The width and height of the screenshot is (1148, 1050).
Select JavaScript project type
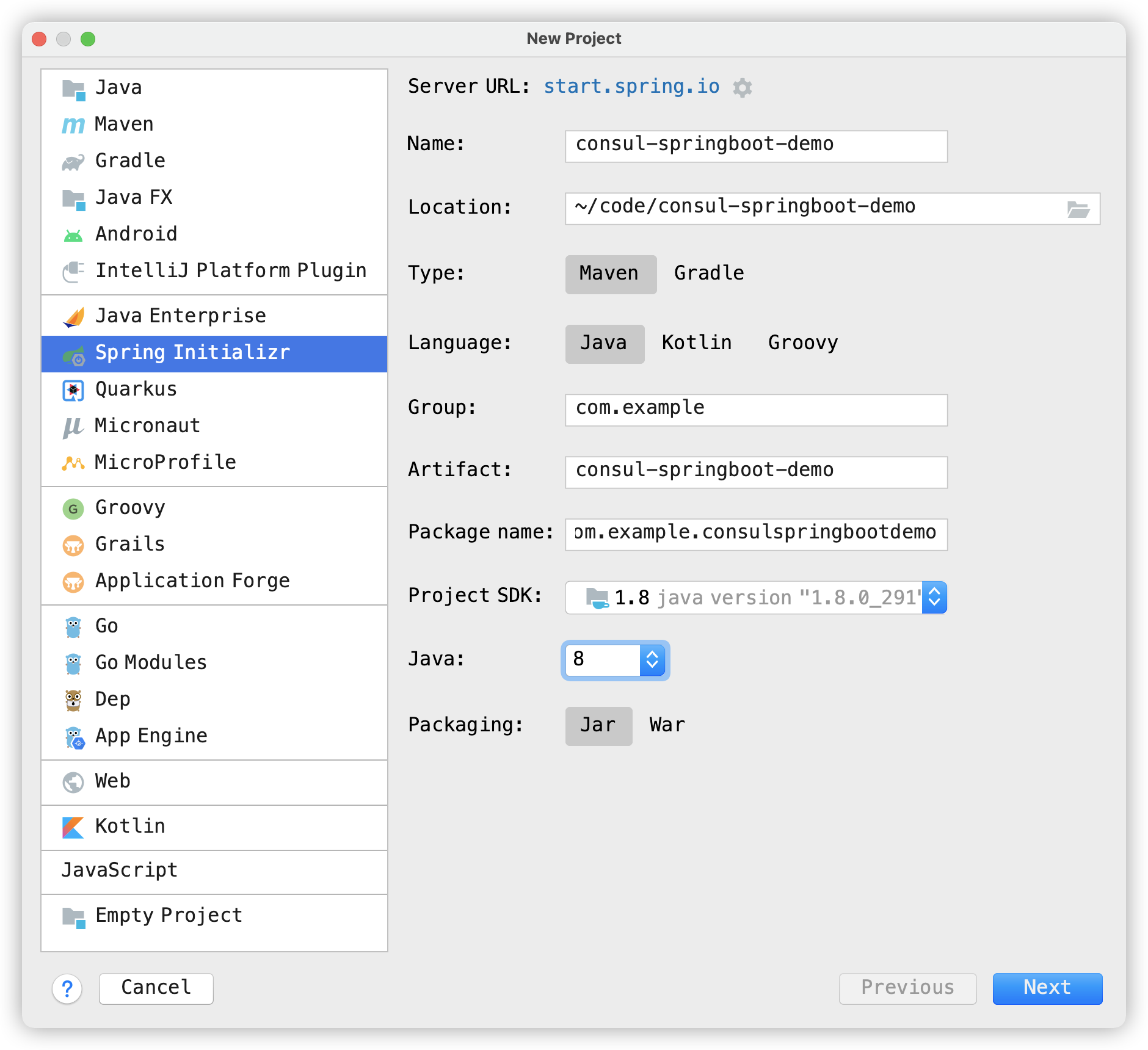(214, 871)
